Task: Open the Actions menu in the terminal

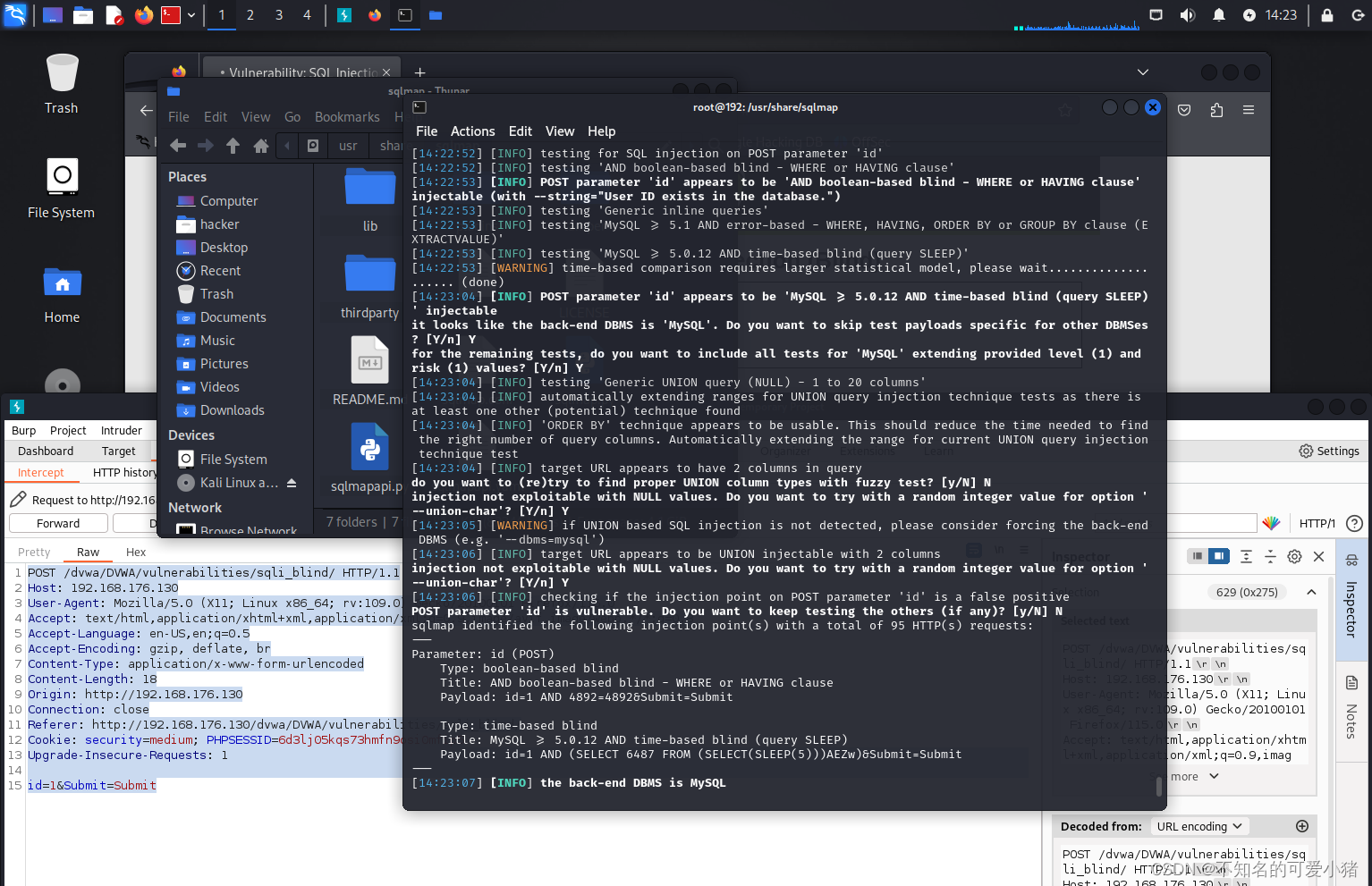Action: tap(472, 131)
